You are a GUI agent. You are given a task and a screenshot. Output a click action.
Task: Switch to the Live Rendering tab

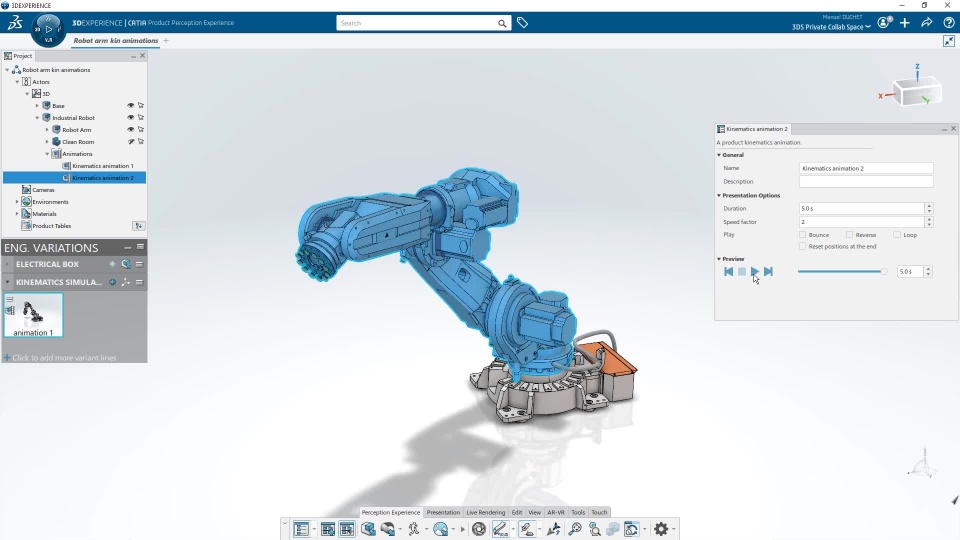point(486,512)
